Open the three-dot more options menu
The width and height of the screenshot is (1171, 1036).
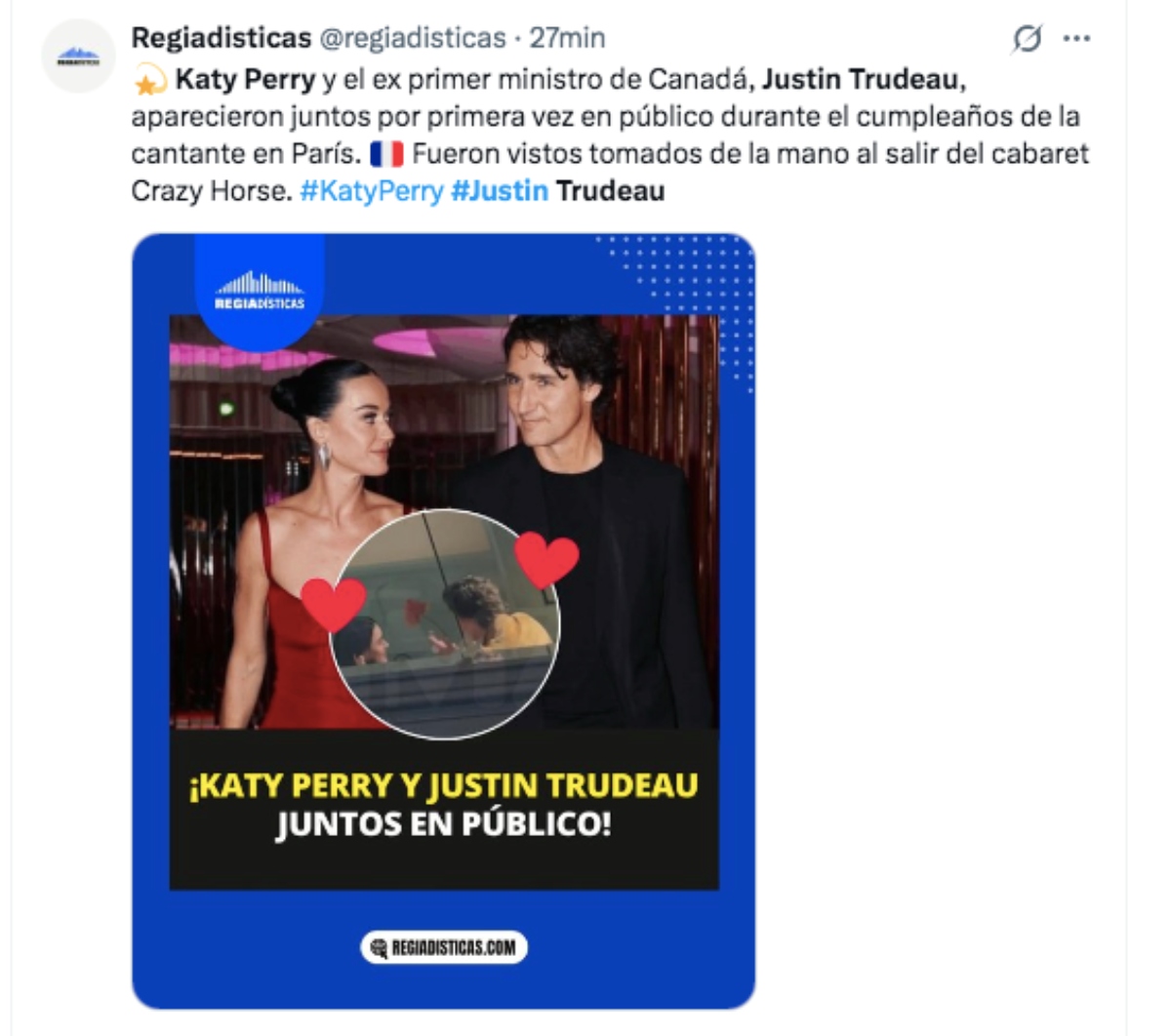[1076, 39]
